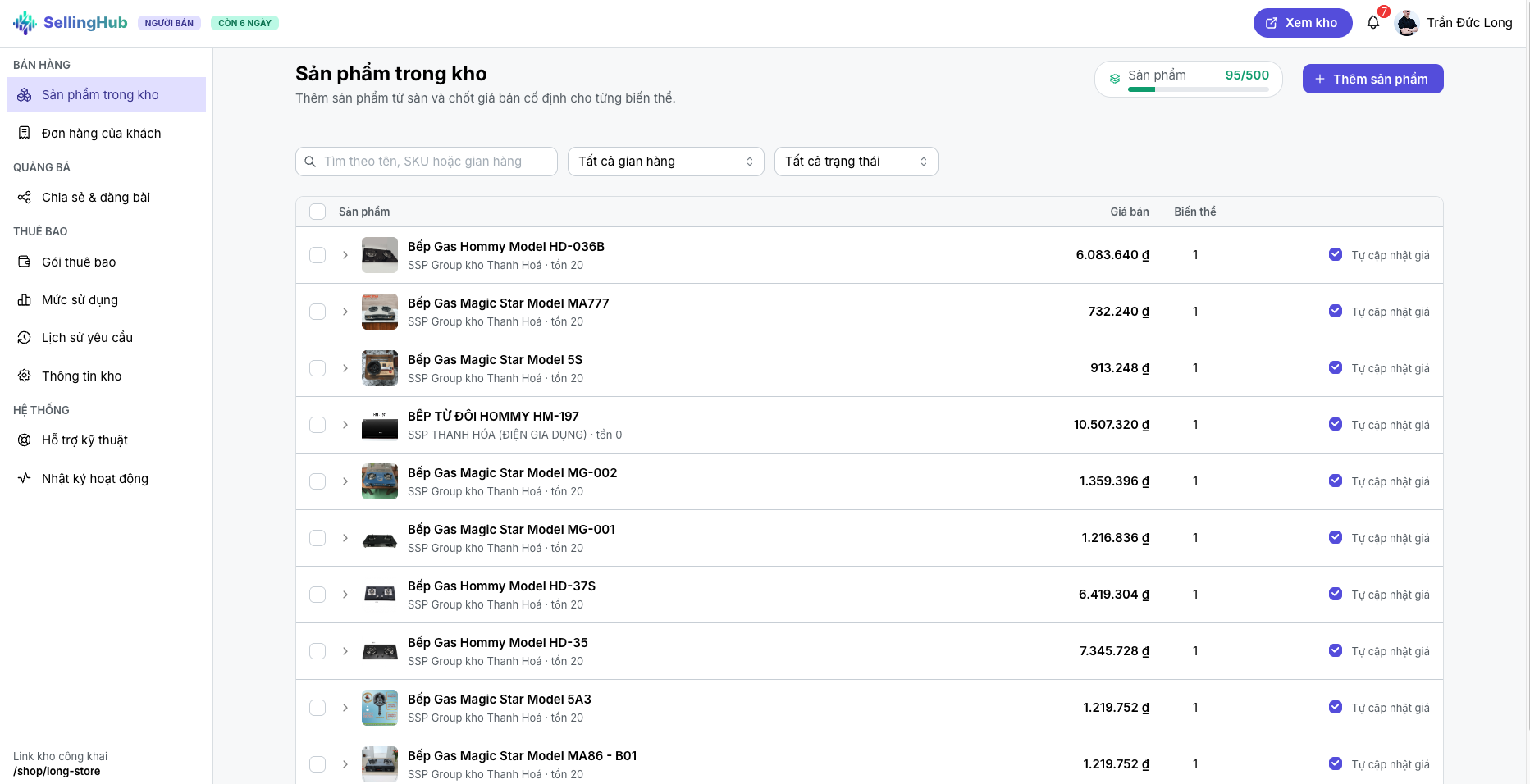Tick checkbox for Bếp Gas Hommy HD-036B
1530x784 pixels.
point(317,255)
